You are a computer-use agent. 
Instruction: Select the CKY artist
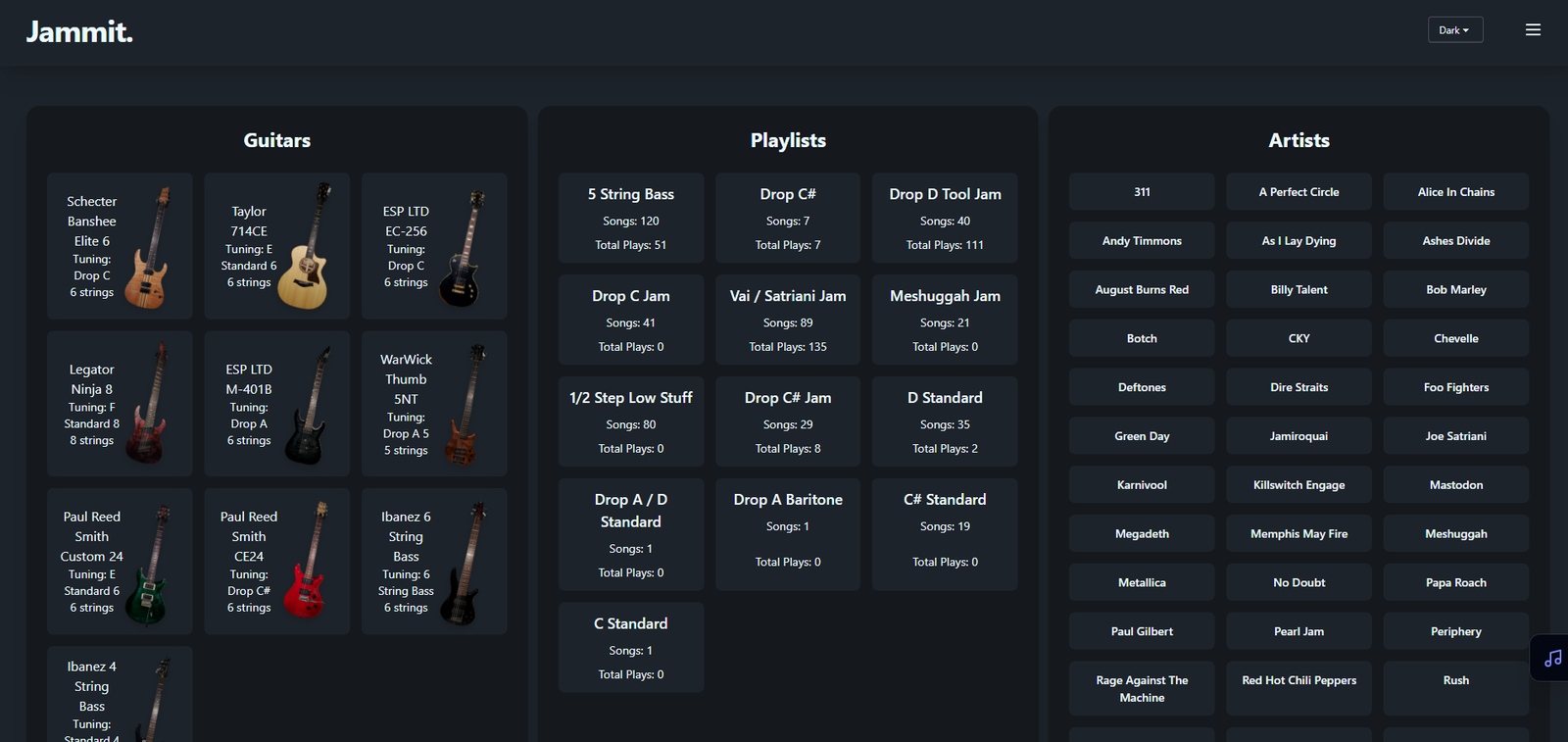[x=1298, y=338]
